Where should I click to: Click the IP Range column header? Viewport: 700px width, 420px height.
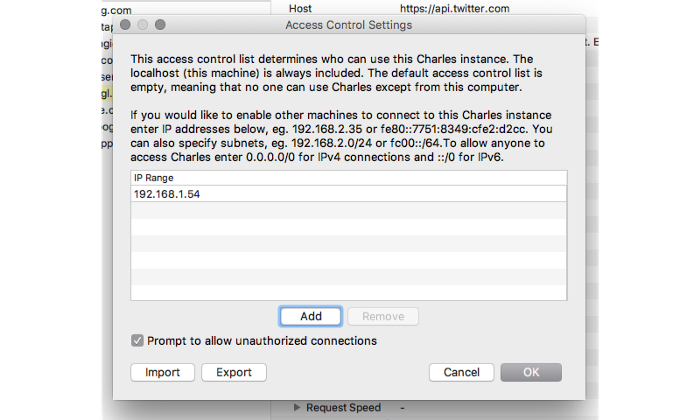pos(349,177)
